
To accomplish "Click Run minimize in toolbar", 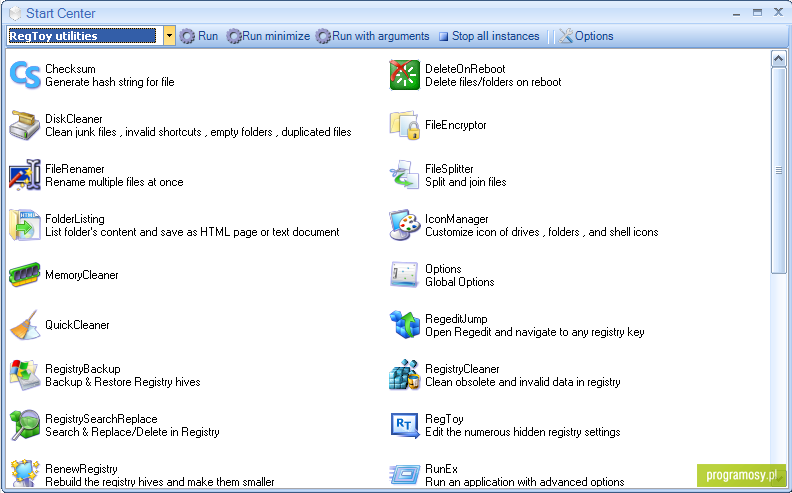I will pyautogui.click(x=268, y=36).
